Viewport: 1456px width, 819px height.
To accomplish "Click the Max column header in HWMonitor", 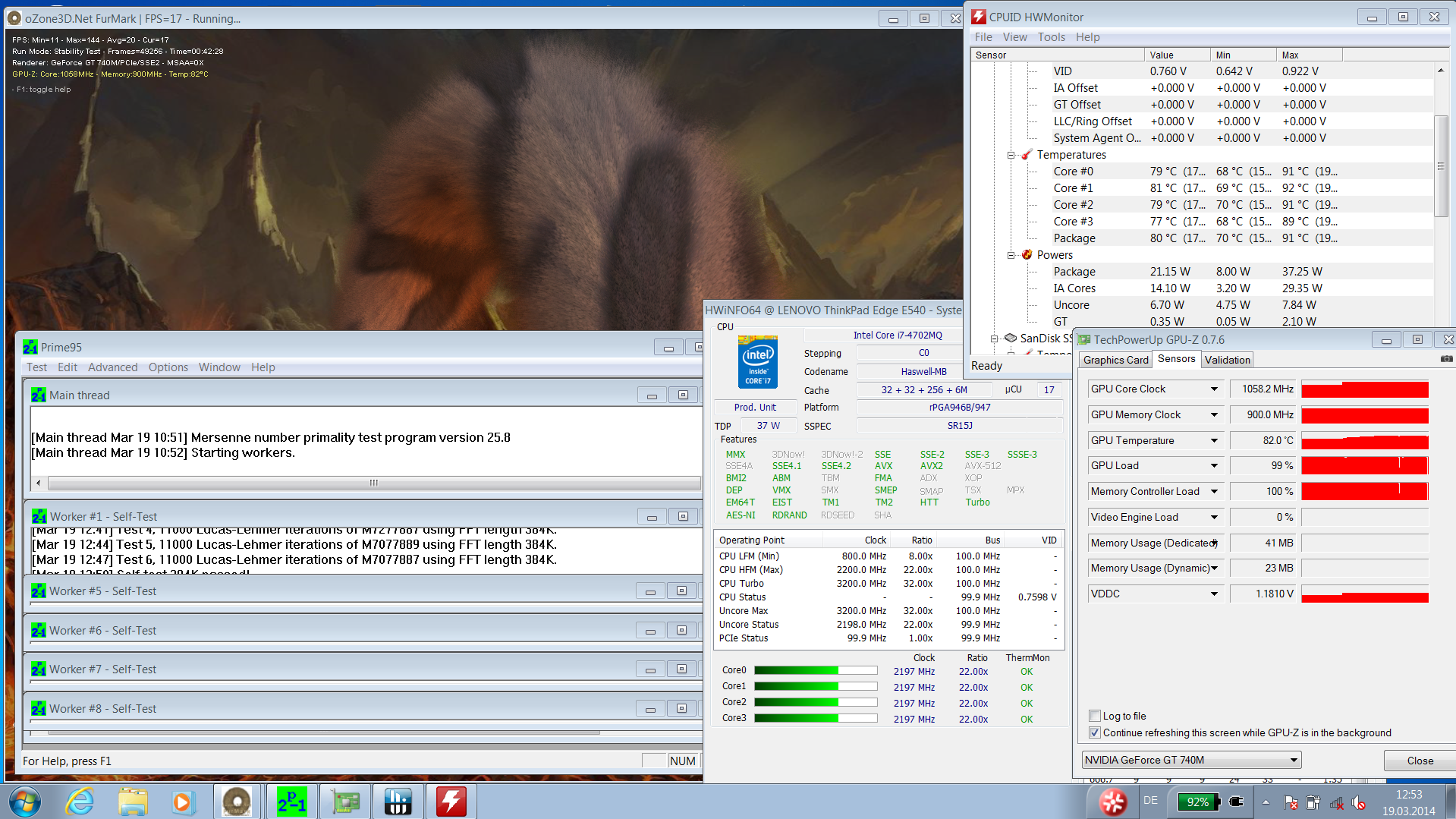I will coord(1310,55).
